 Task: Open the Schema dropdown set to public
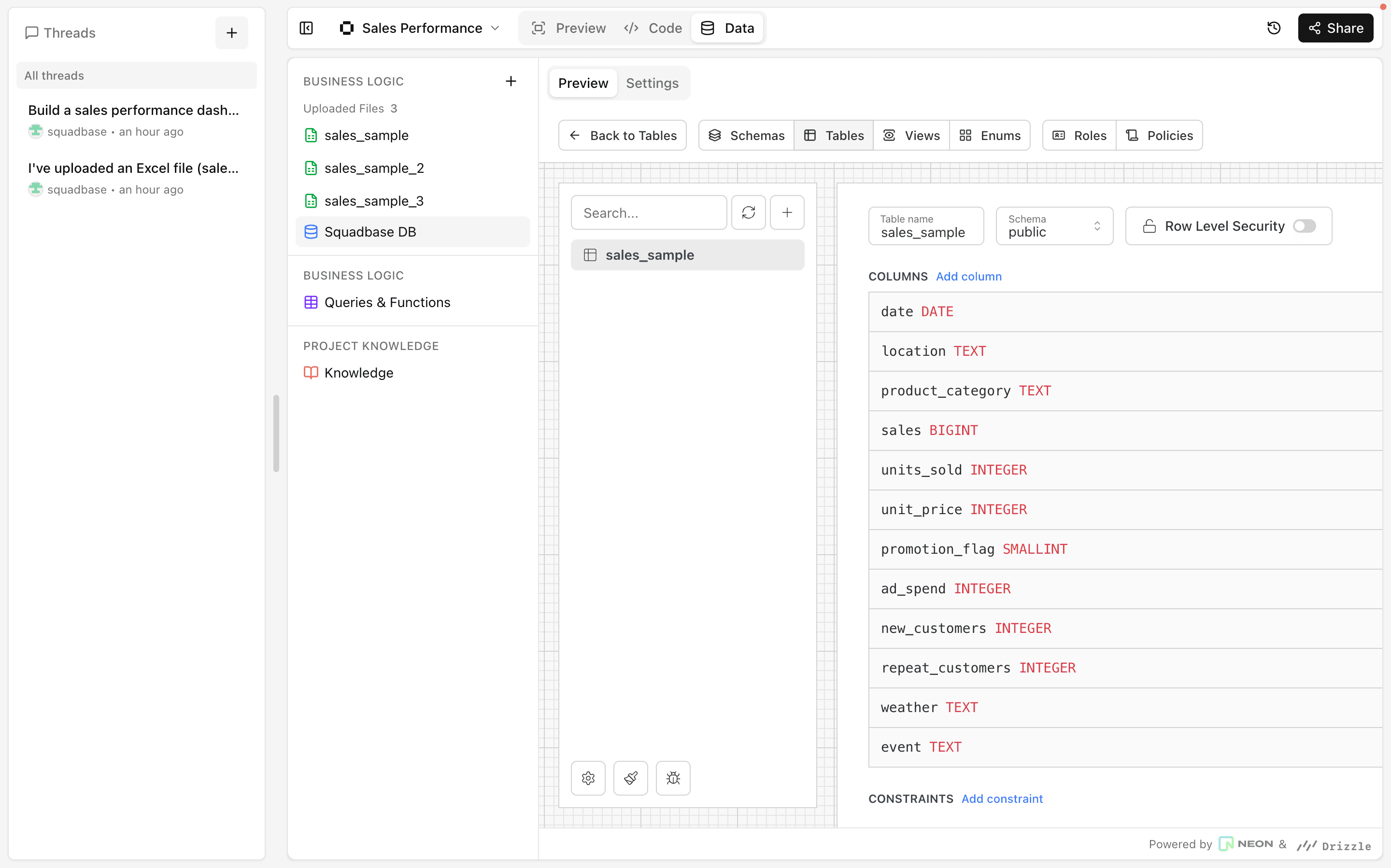1054,225
